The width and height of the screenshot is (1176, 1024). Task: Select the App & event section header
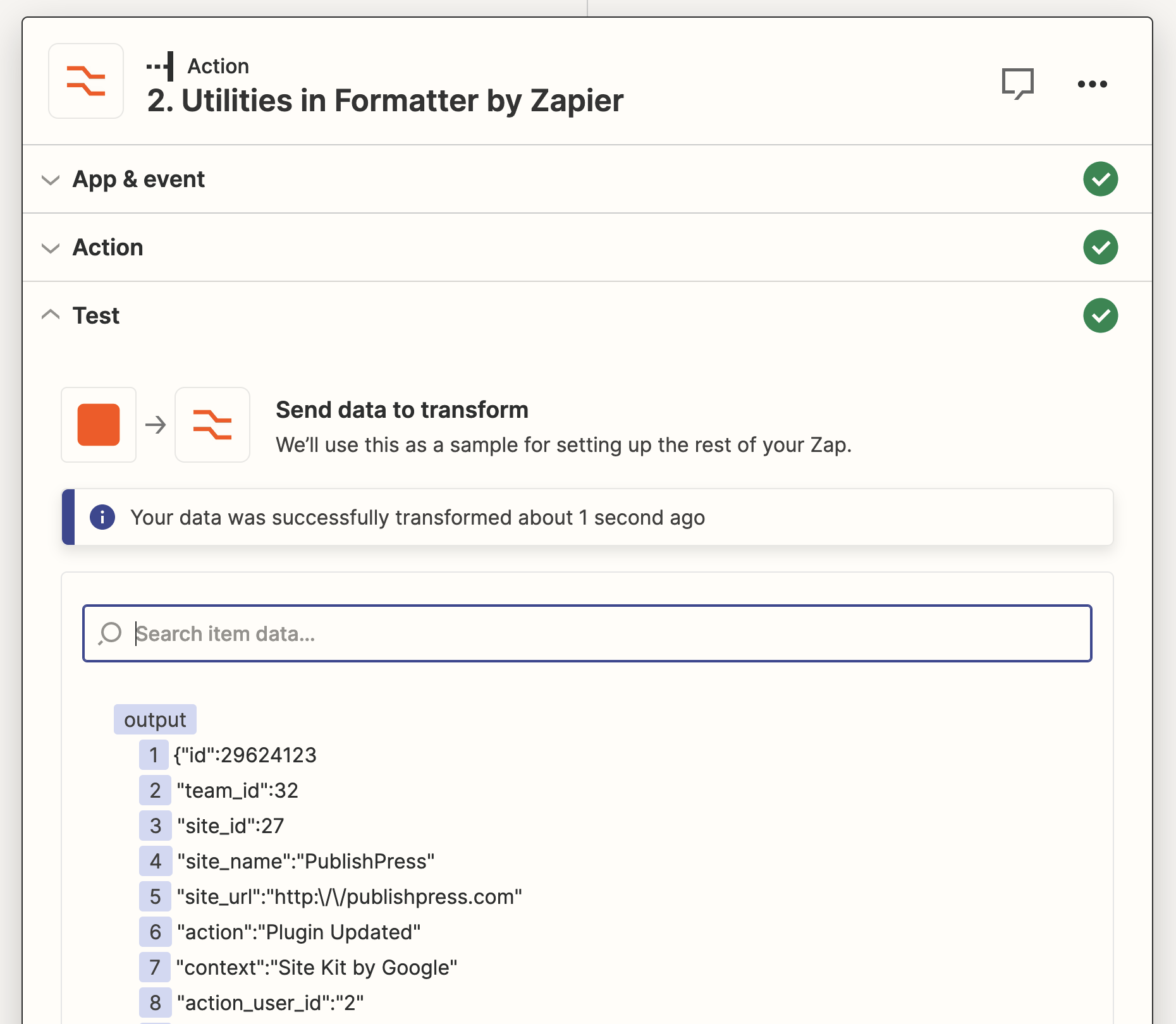pos(139,179)
